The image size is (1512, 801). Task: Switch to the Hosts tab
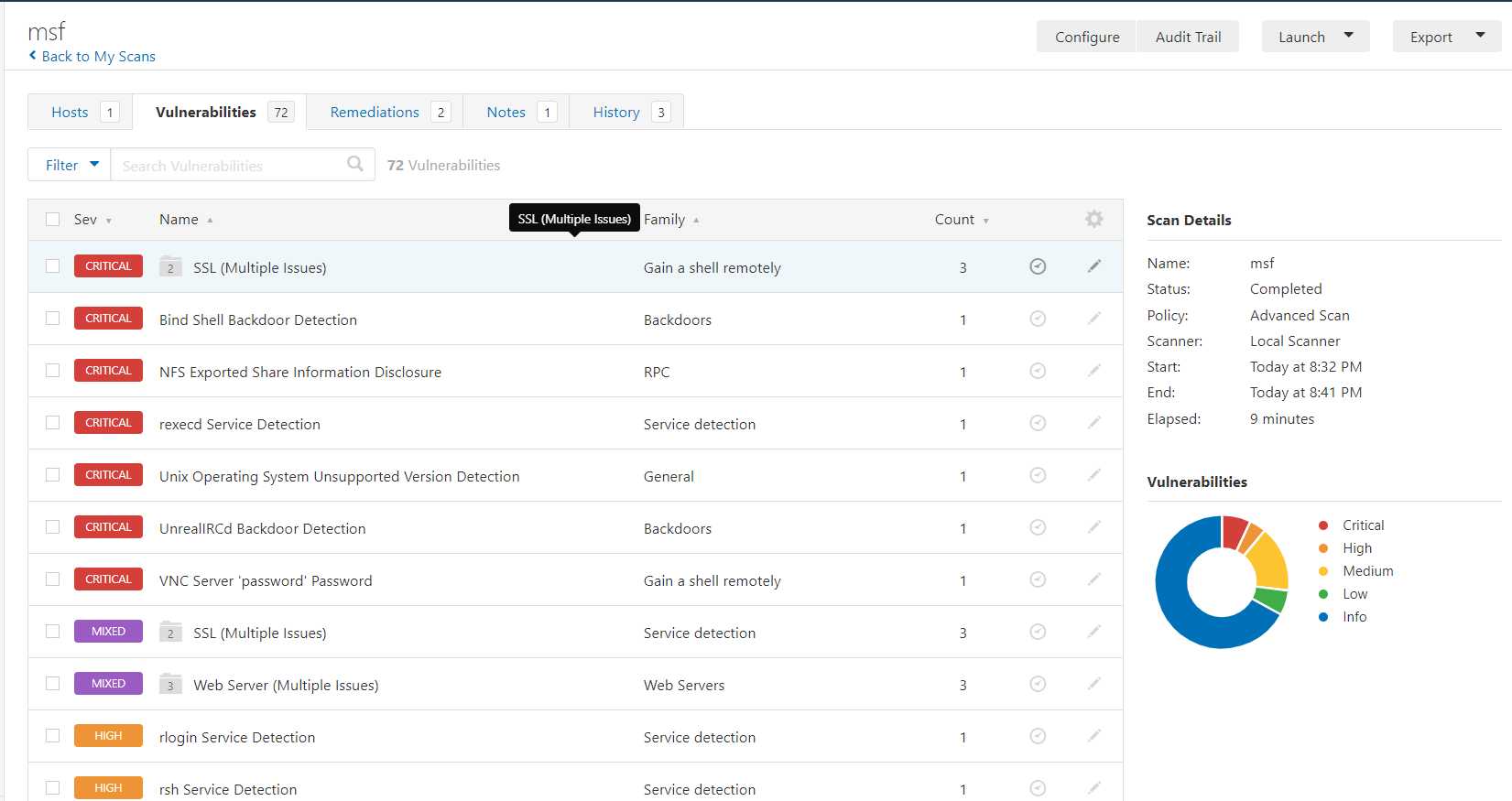[81, 112]
